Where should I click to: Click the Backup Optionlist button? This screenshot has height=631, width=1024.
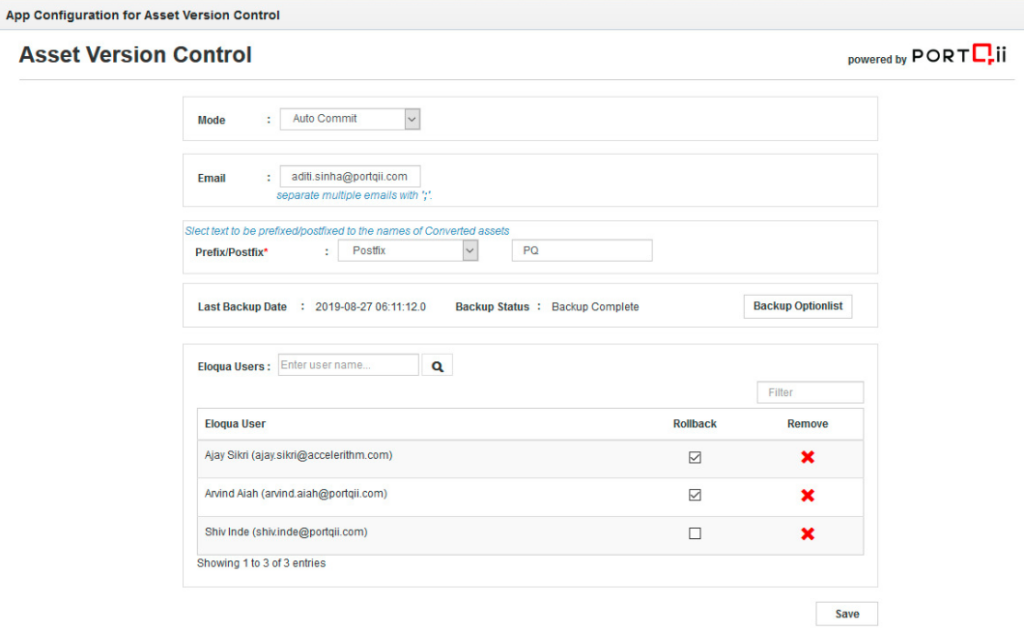tap(797, 306)
